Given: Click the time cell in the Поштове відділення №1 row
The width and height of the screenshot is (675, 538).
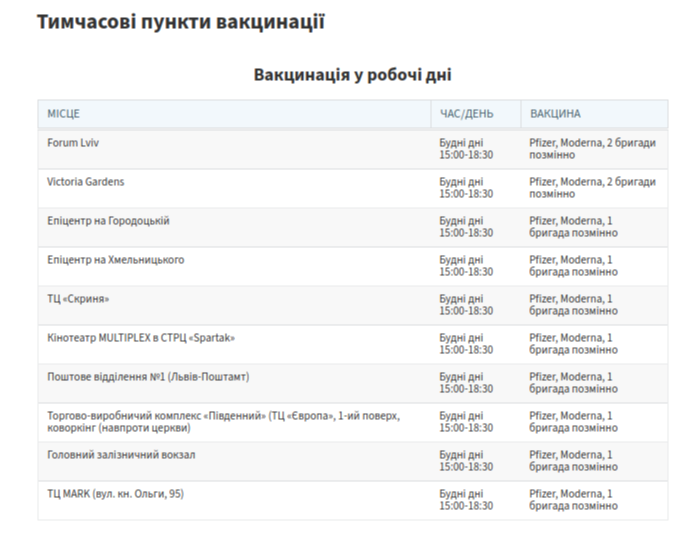Looking at the screenshot, I should 476,383.
